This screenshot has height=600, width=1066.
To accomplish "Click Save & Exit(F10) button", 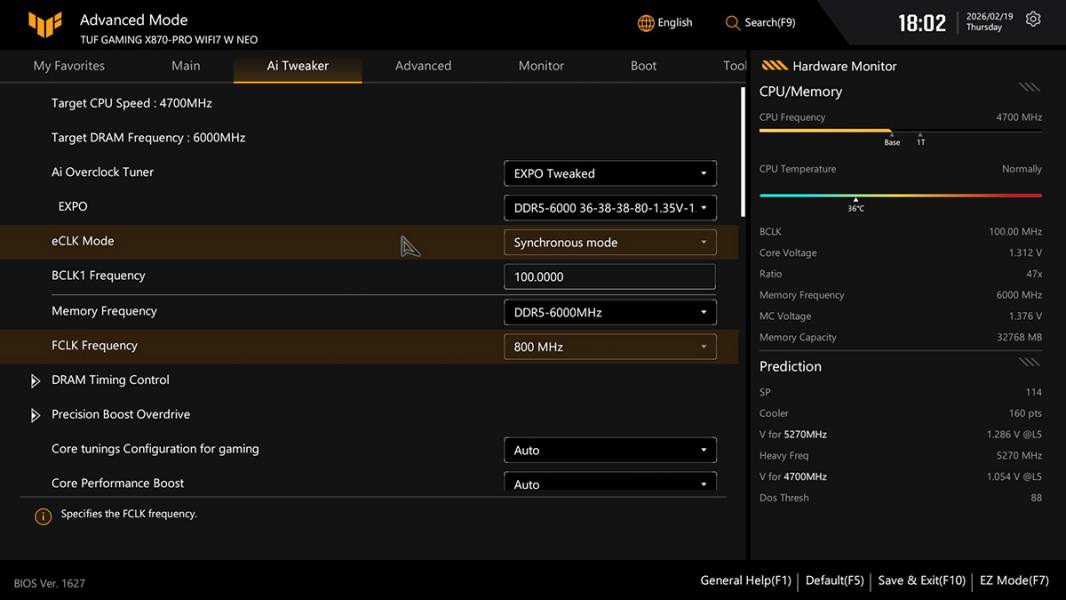I will tap(921, 580).
